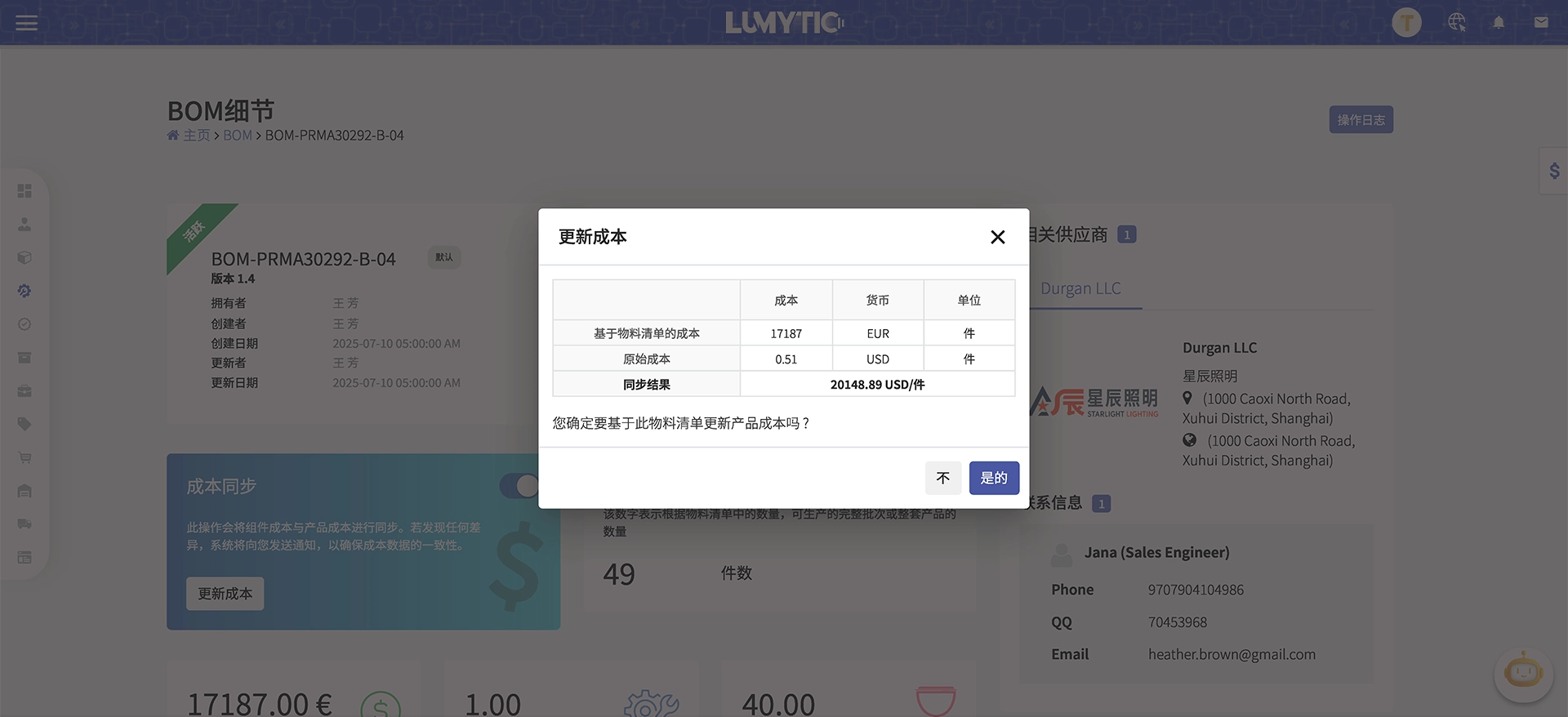Click the map pin address icon
The height and width of the screenshot is (717, 1568).
tap(1187, 399)
